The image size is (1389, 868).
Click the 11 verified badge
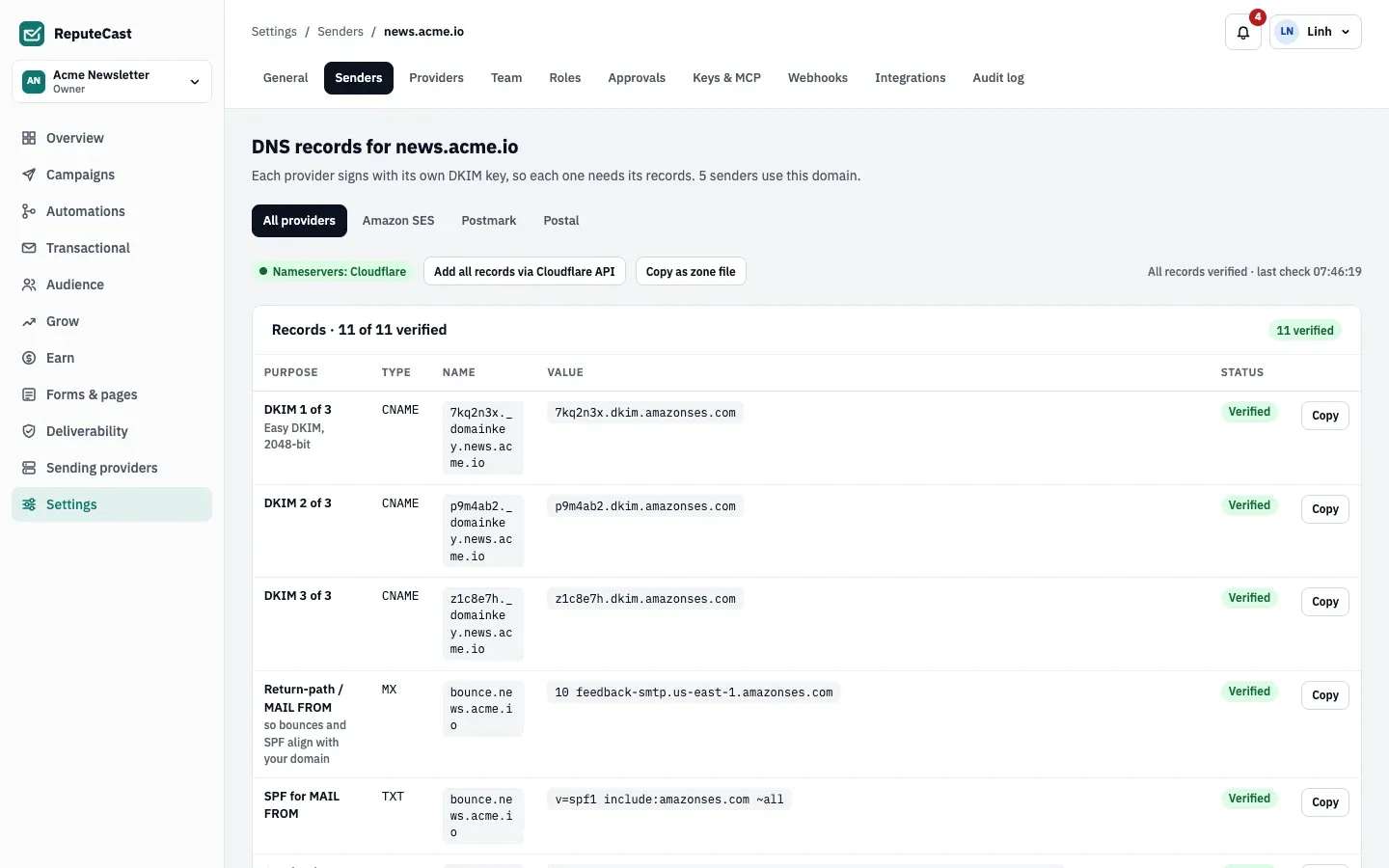coord(1305,330)
